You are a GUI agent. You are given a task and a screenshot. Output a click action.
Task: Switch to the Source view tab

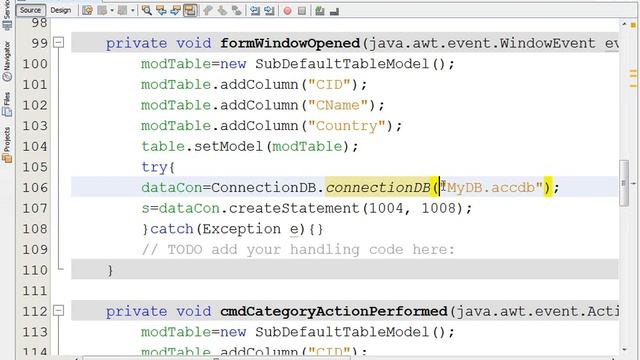click(x=31, y=10)
